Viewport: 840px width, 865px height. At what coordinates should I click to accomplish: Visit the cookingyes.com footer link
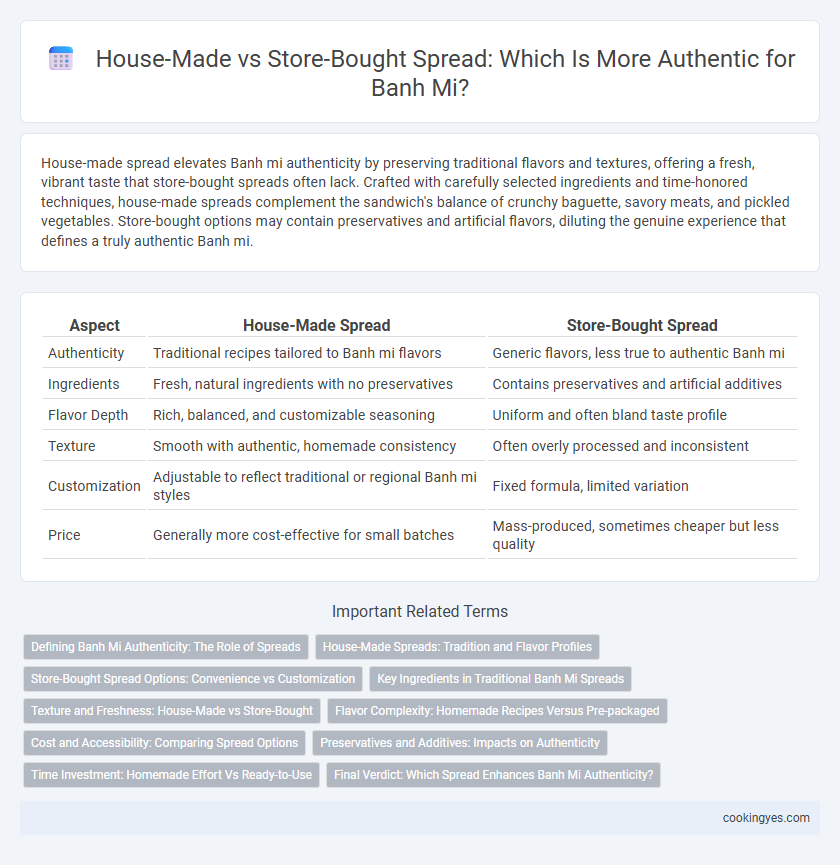click(766, 818)
